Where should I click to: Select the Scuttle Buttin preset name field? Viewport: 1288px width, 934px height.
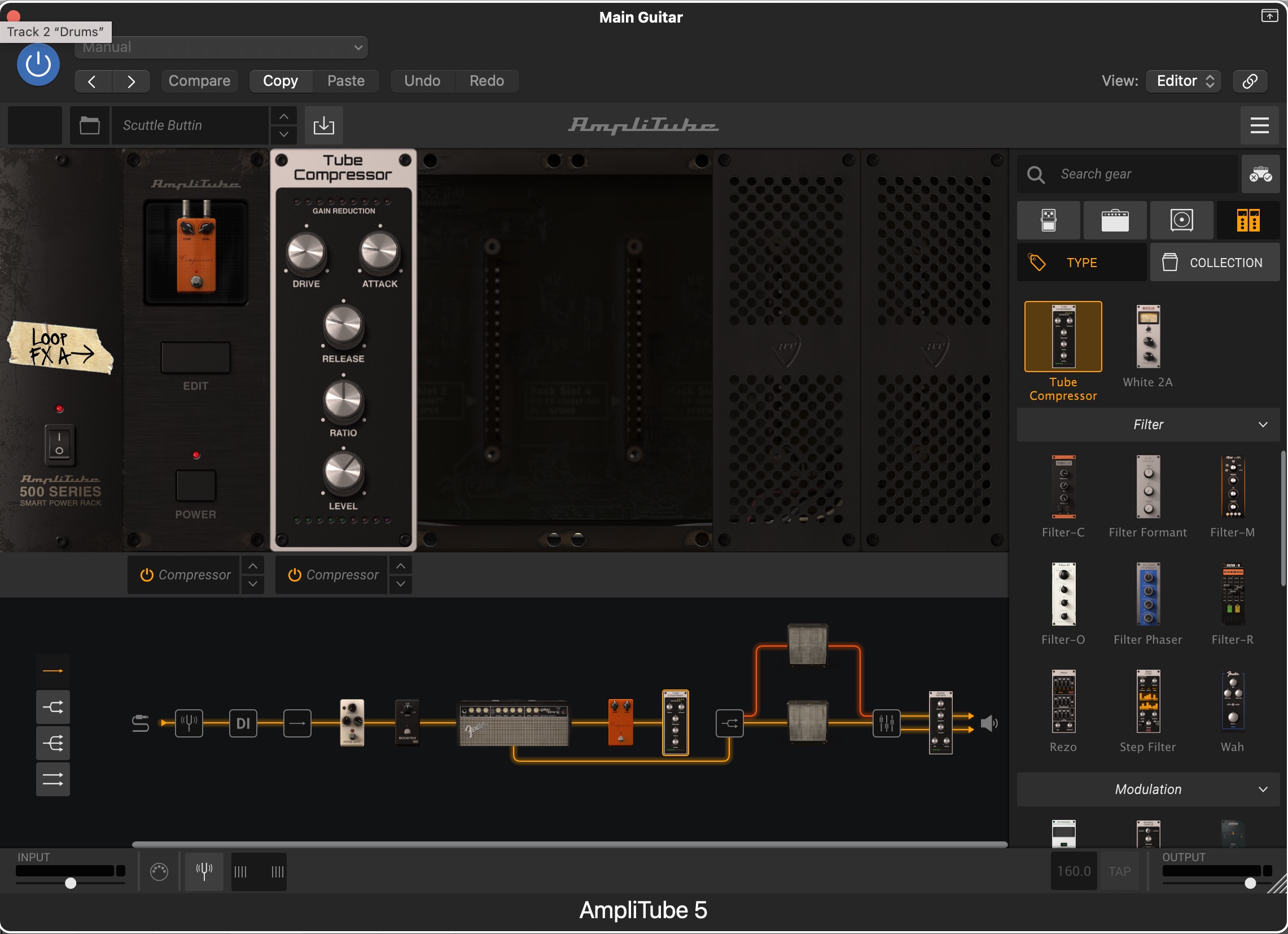pyautogui.click(x=190, y=125)
